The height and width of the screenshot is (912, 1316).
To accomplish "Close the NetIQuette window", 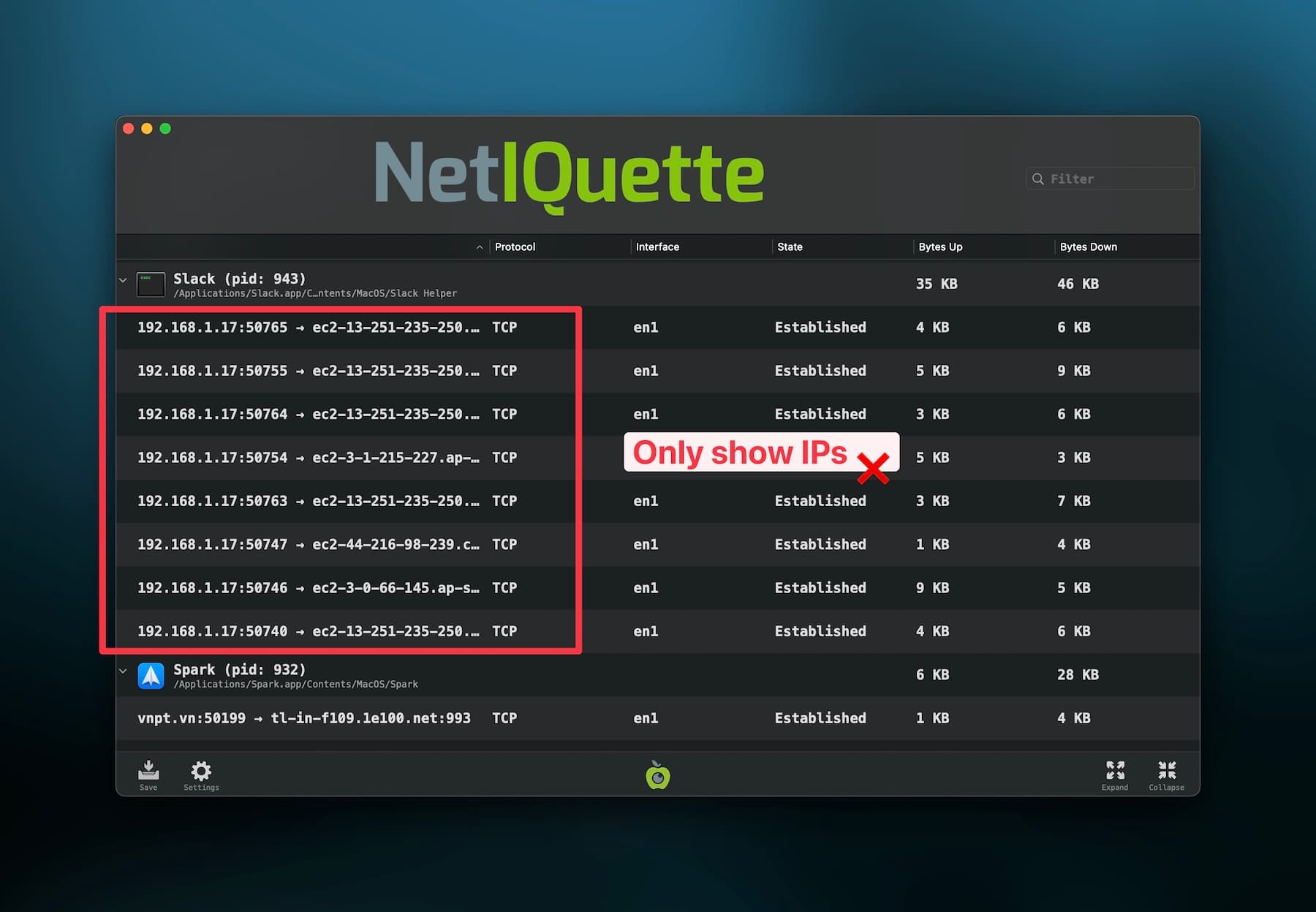I will click(128, 129).
